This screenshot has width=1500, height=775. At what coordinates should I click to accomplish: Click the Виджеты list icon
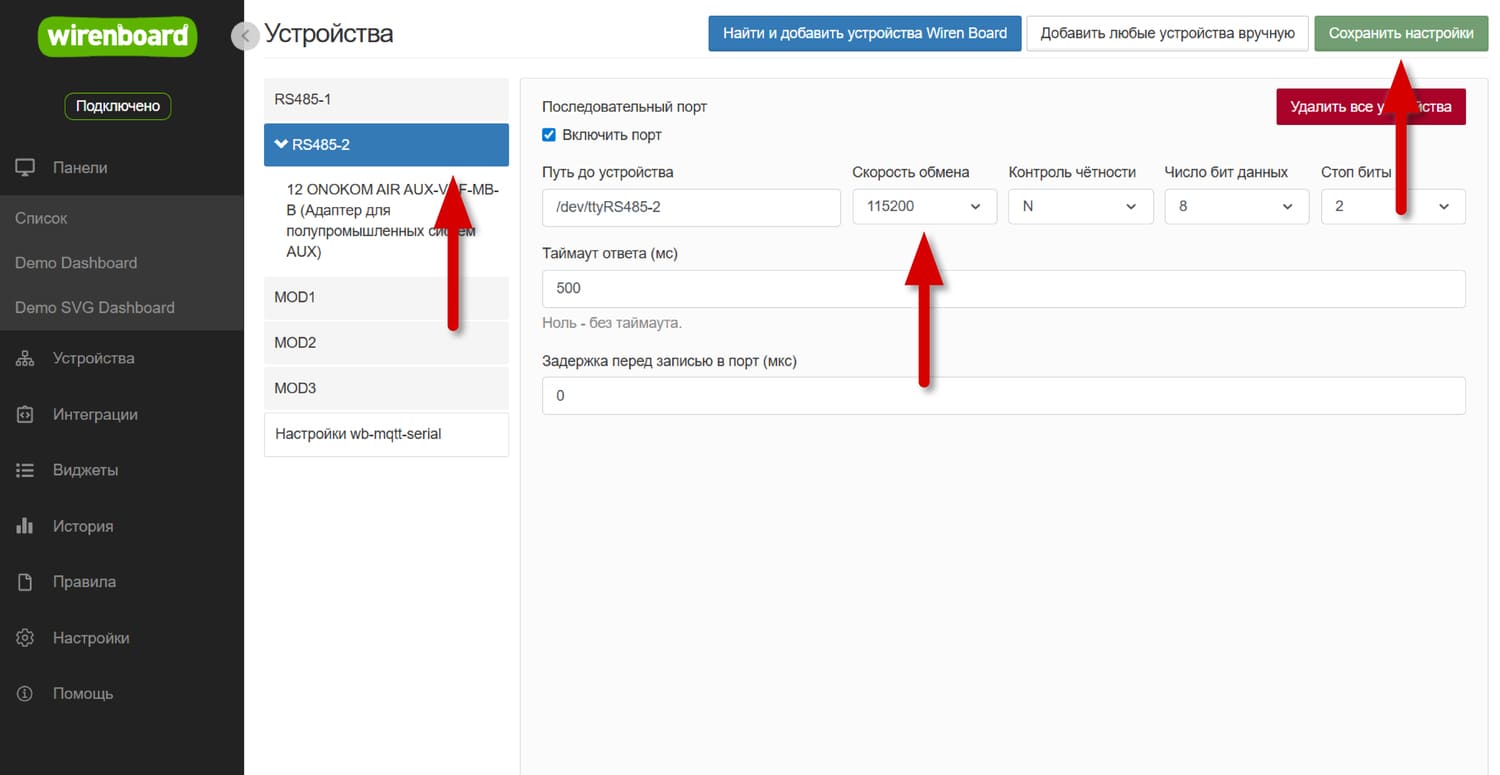25,470
